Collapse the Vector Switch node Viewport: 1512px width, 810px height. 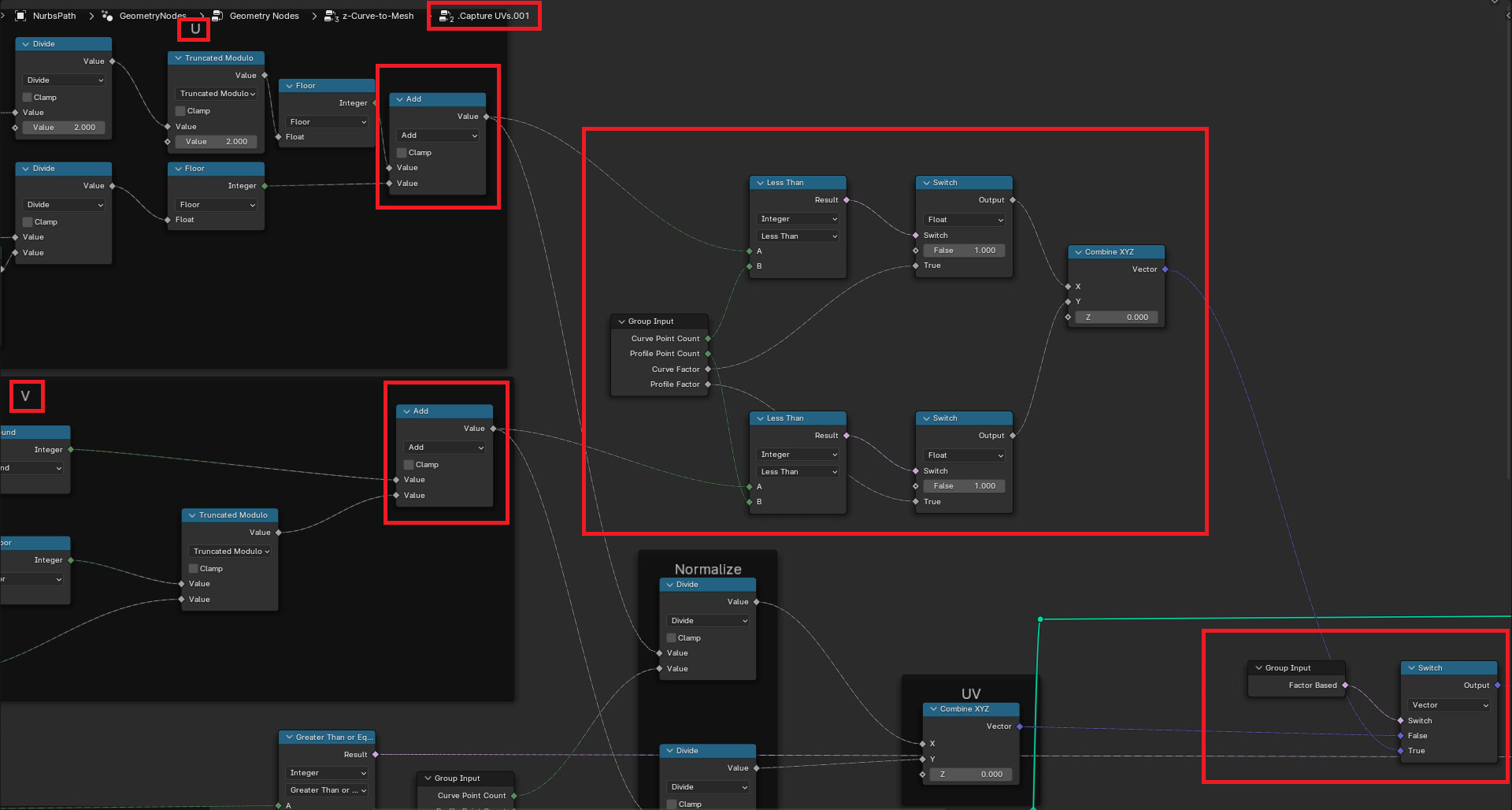click(1411, 668)
